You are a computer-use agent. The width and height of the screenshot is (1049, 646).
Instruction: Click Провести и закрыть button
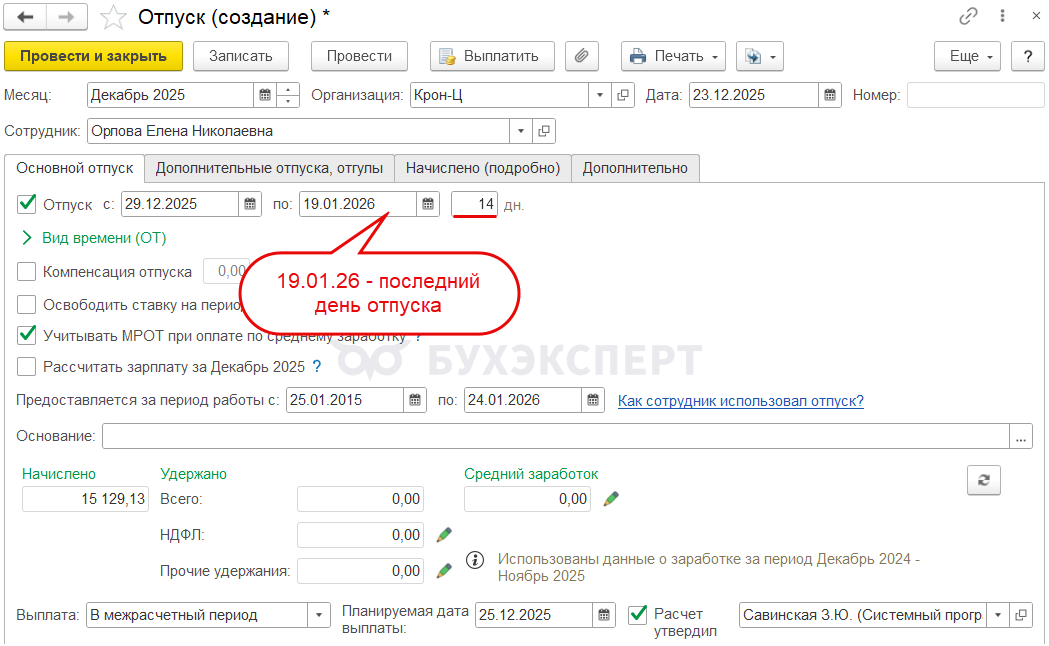pyautogui.click(x=94, y=56)
